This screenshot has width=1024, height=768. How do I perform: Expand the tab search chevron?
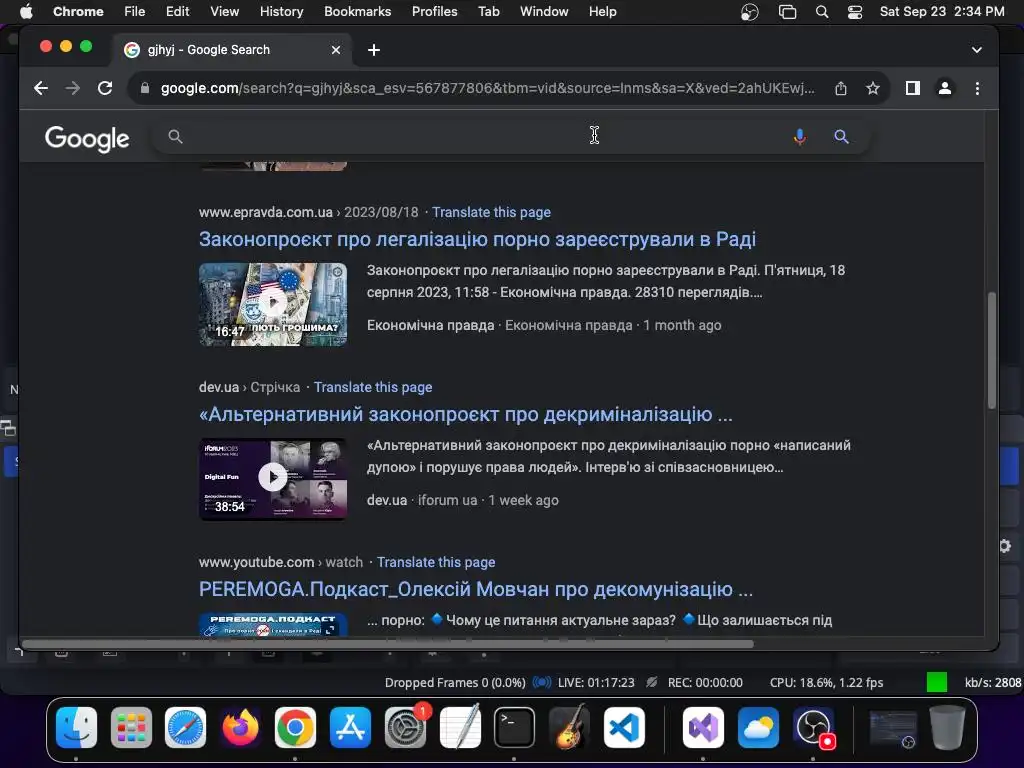(x=976, y=50)
